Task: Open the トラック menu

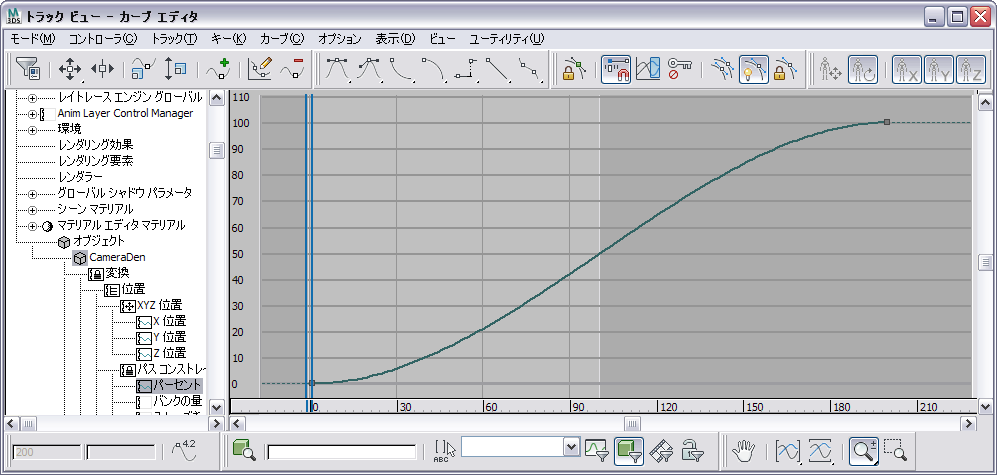Action: click(x=174, y=39)
